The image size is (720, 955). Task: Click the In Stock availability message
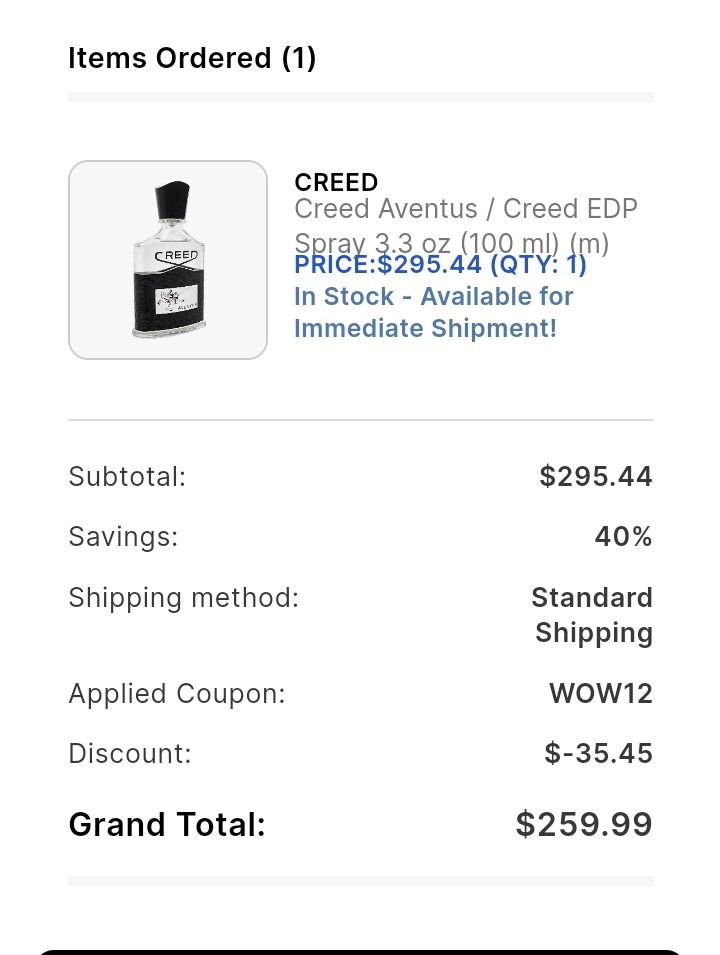(x=433, y=312)
